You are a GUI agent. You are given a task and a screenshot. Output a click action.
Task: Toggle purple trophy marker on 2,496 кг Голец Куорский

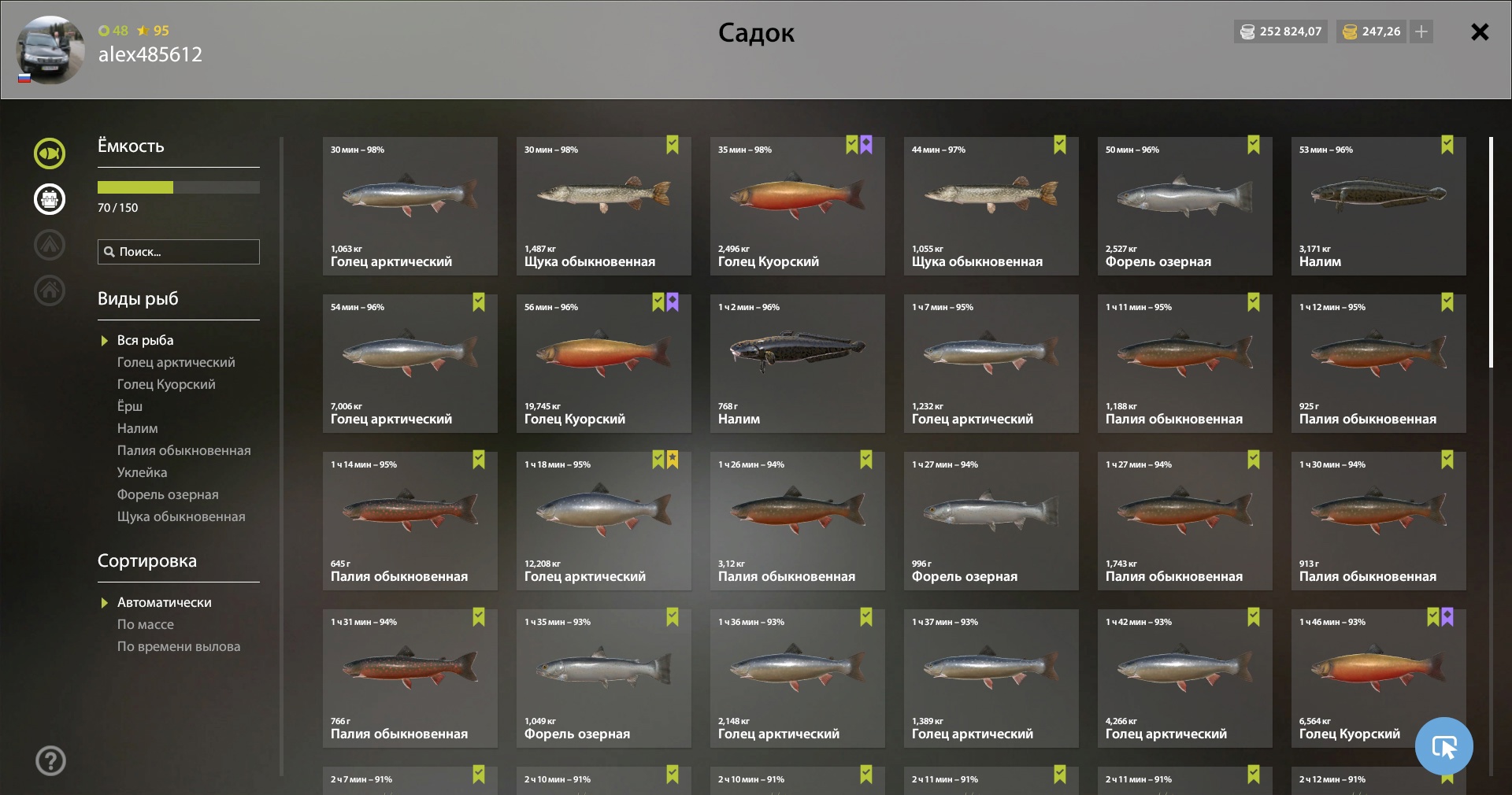[866, 145]
